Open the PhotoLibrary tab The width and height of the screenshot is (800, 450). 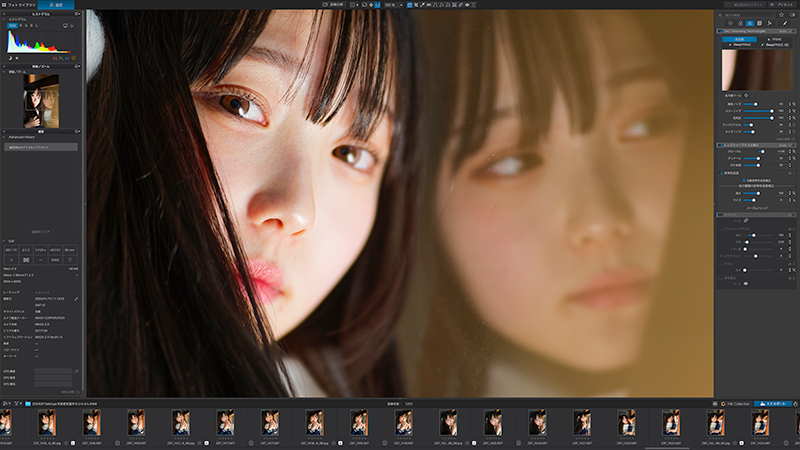18,5
